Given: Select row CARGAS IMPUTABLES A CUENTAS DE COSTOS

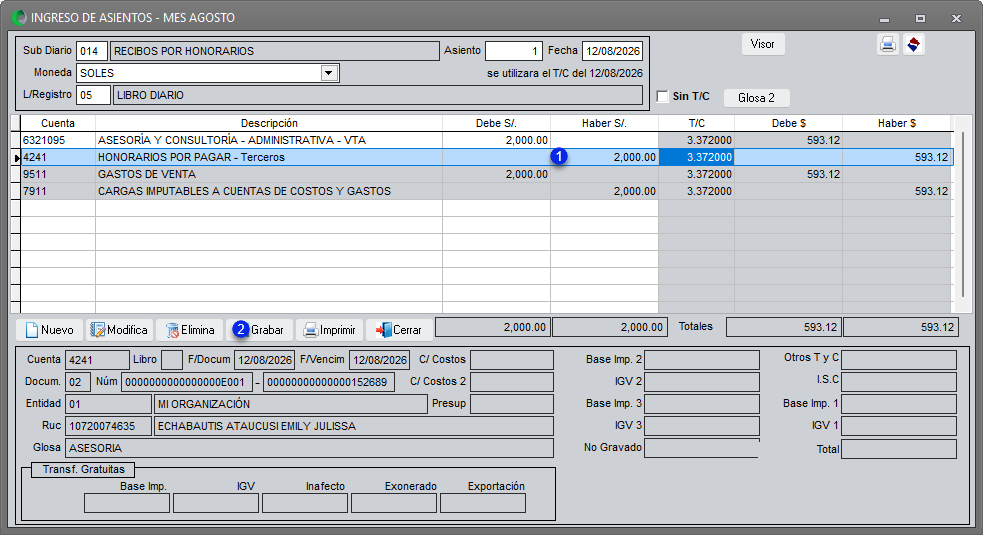Looking at the screenshot, I should pos(486,191).
